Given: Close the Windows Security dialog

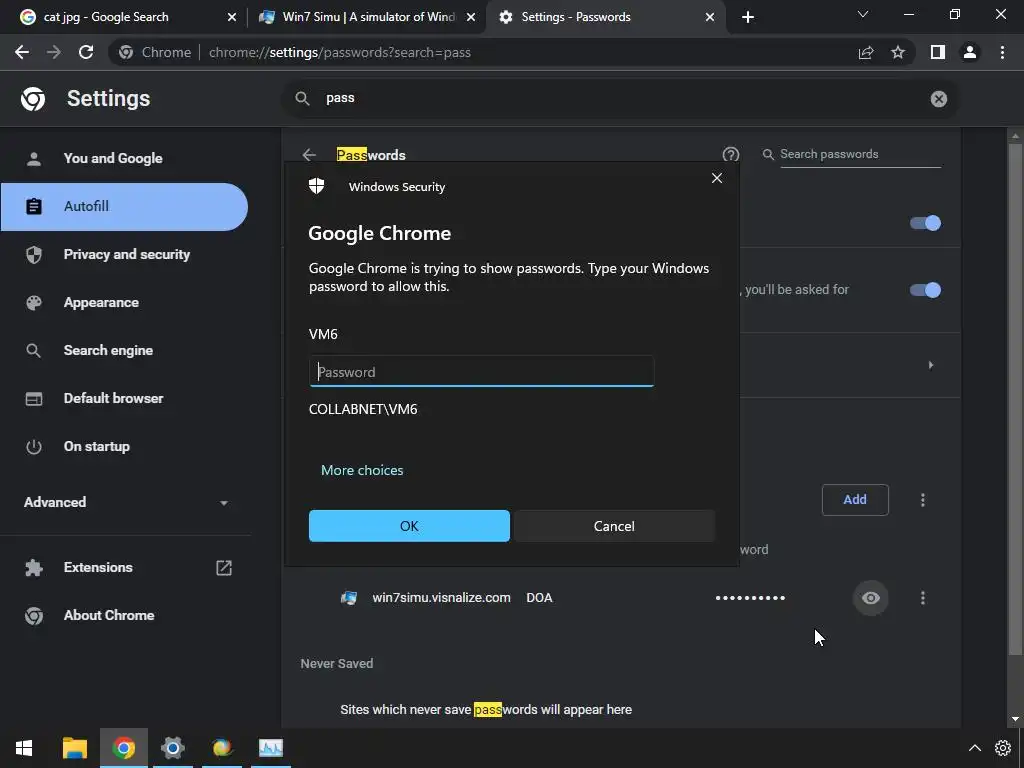Looking at the screenshot, I should [x=716, y=178].
